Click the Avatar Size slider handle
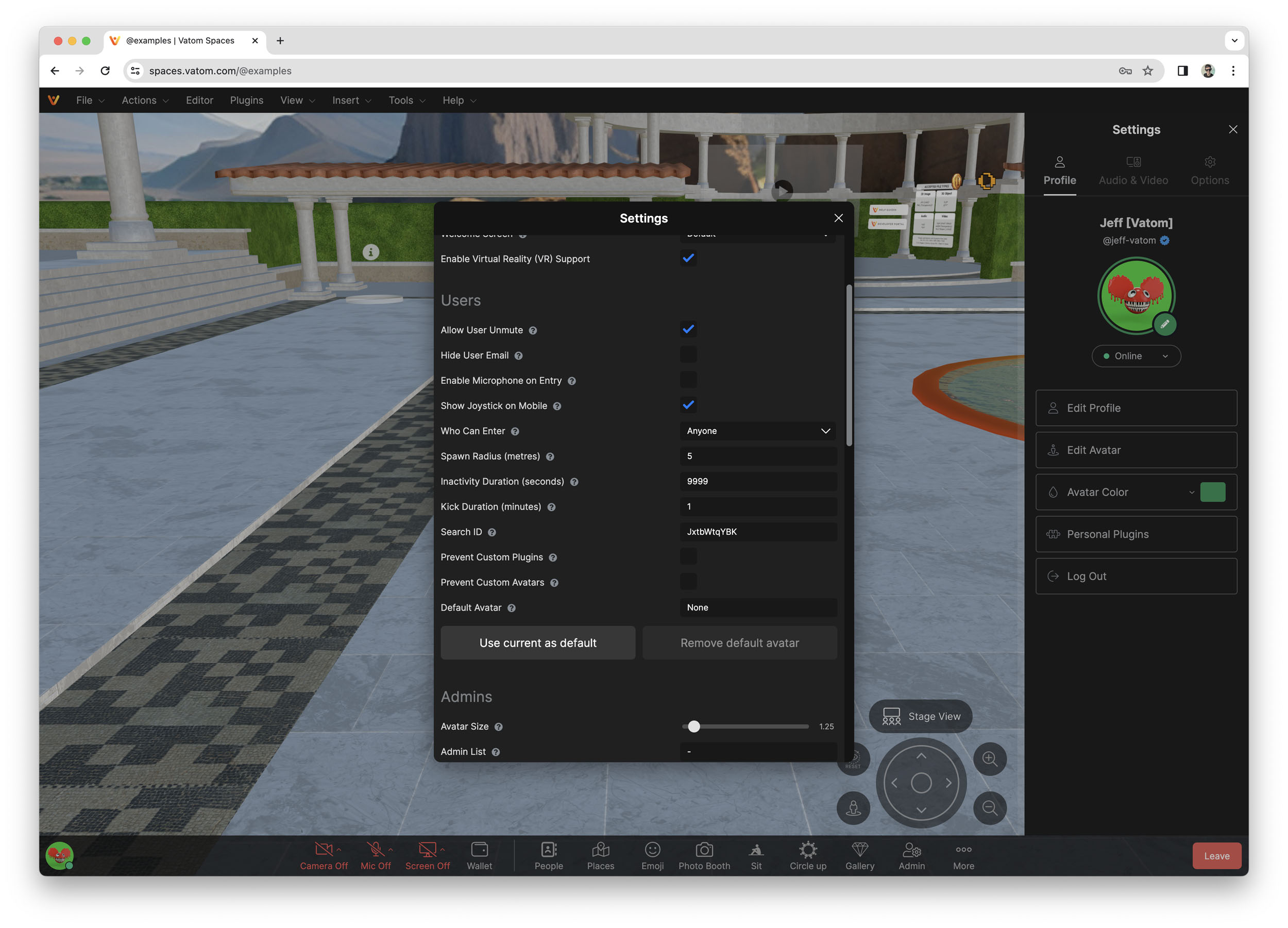 coord(694,727)
